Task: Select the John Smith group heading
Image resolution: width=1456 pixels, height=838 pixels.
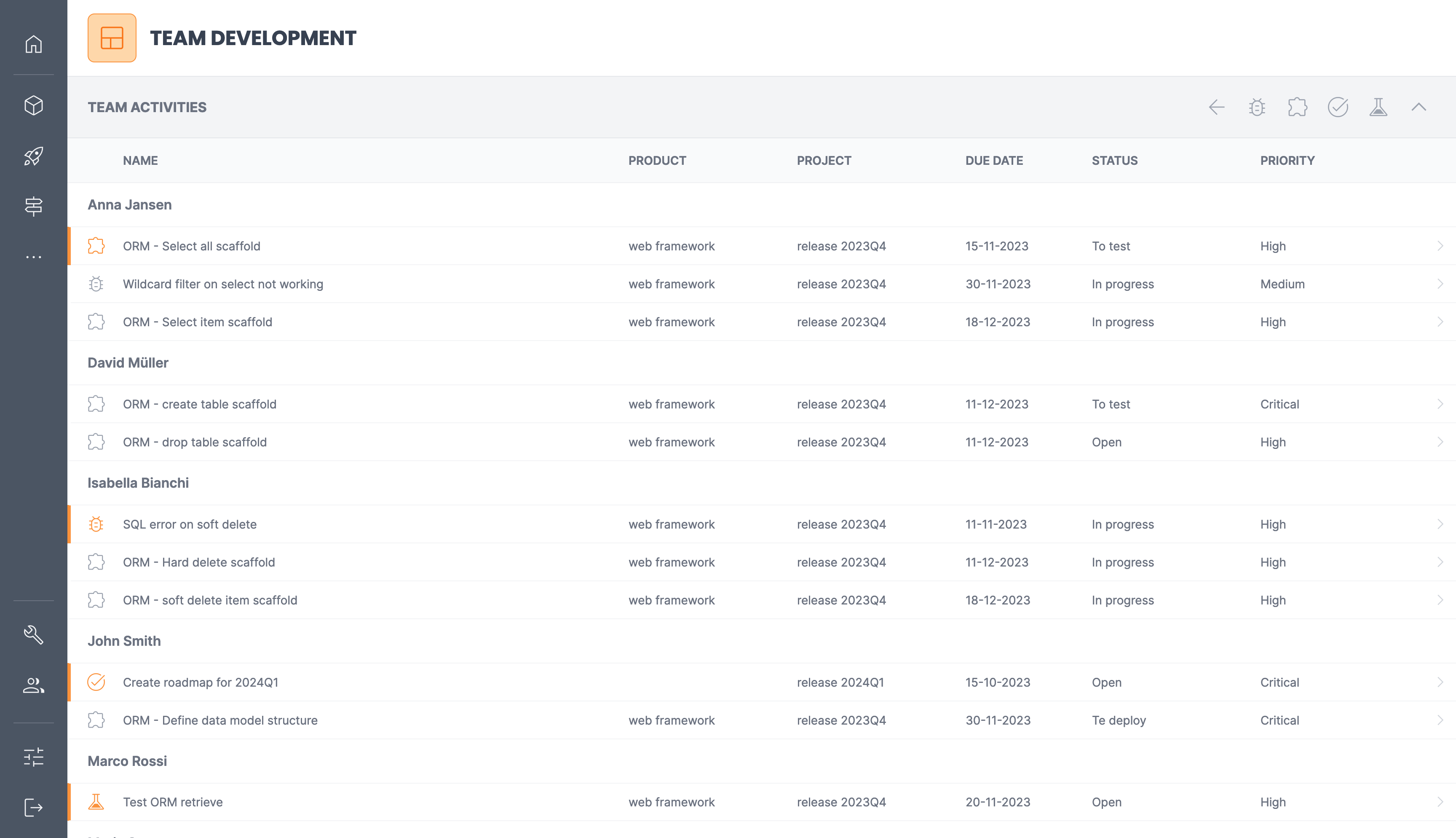Action: (x=124, y=641)
